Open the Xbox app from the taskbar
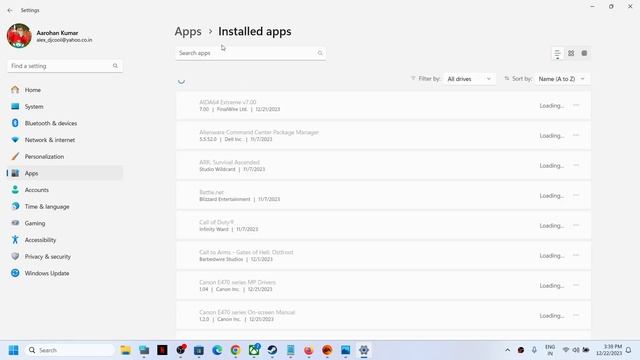This screenshot has width=640, height=360. [x=254, y=350]
